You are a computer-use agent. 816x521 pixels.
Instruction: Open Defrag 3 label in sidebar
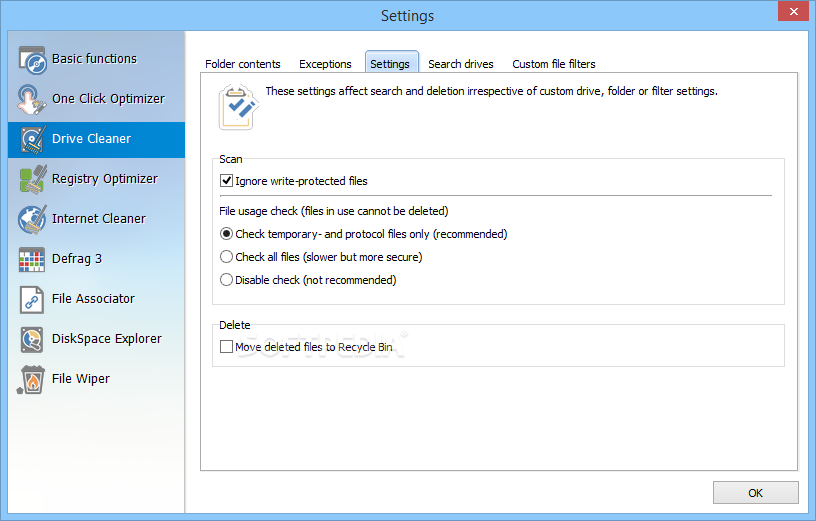[x=77, y=259]
